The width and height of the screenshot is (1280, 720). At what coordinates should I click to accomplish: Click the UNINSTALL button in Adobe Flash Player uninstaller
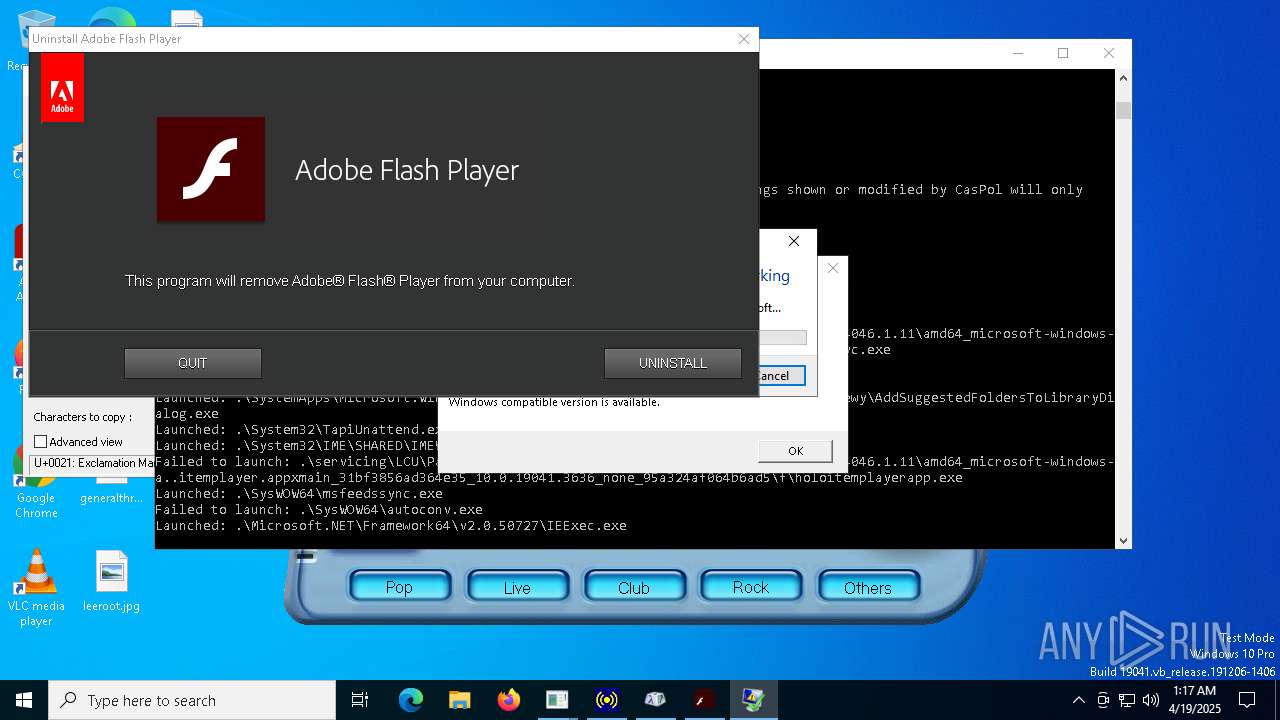(672, 363)
